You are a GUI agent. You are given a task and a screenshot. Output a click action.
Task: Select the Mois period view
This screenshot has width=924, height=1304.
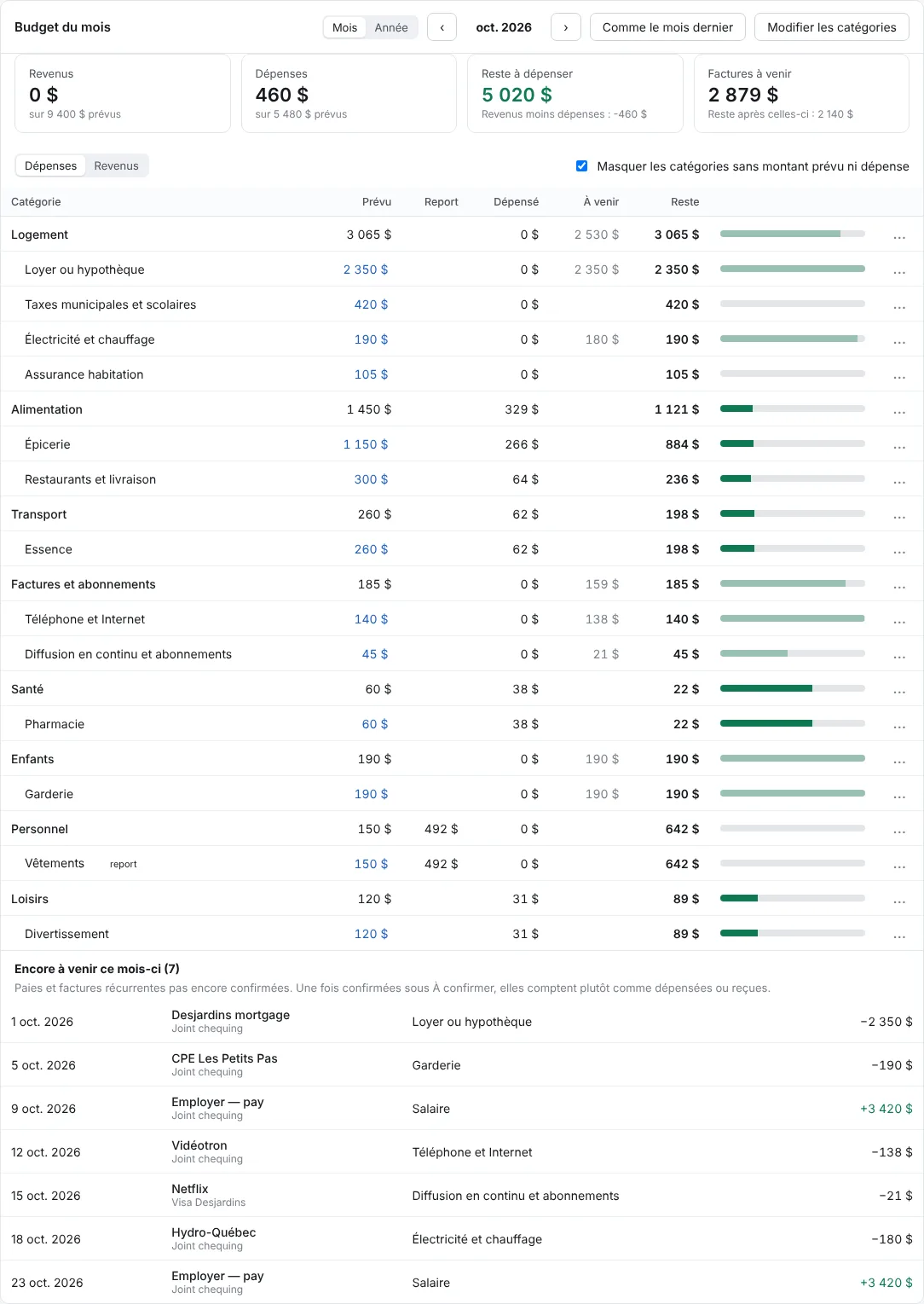[x=344, y=27]
